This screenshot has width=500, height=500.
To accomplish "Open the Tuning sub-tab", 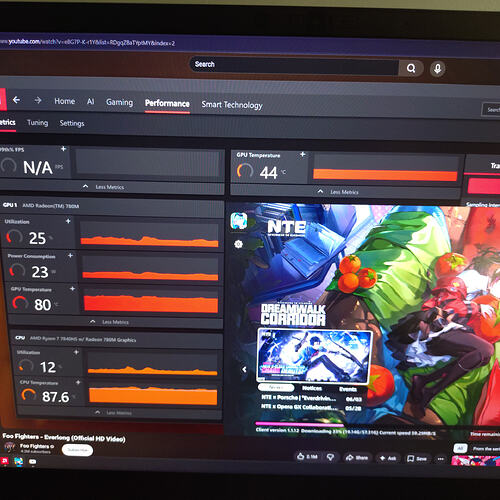I will [37, 123].
